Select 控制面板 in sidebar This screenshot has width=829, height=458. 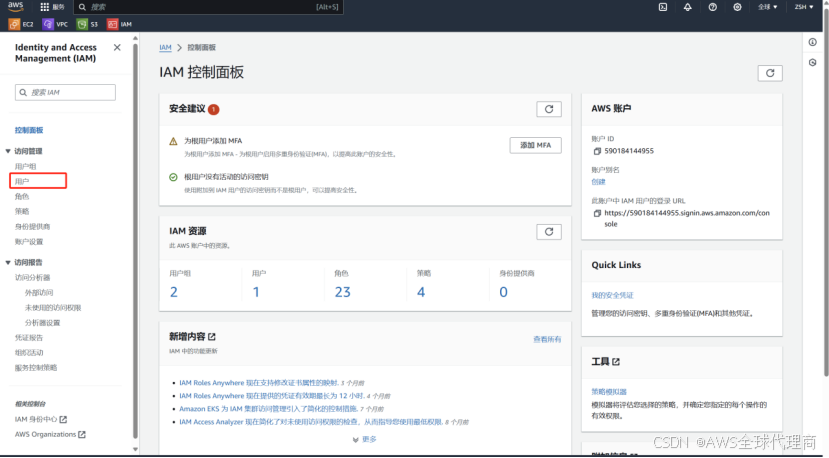coord(29,130)
